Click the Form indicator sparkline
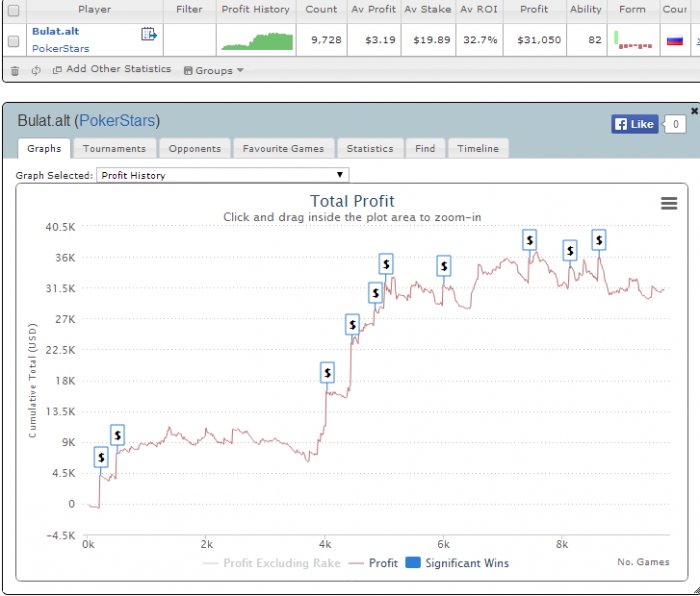 pyautogui.click(x=633, y=40)
